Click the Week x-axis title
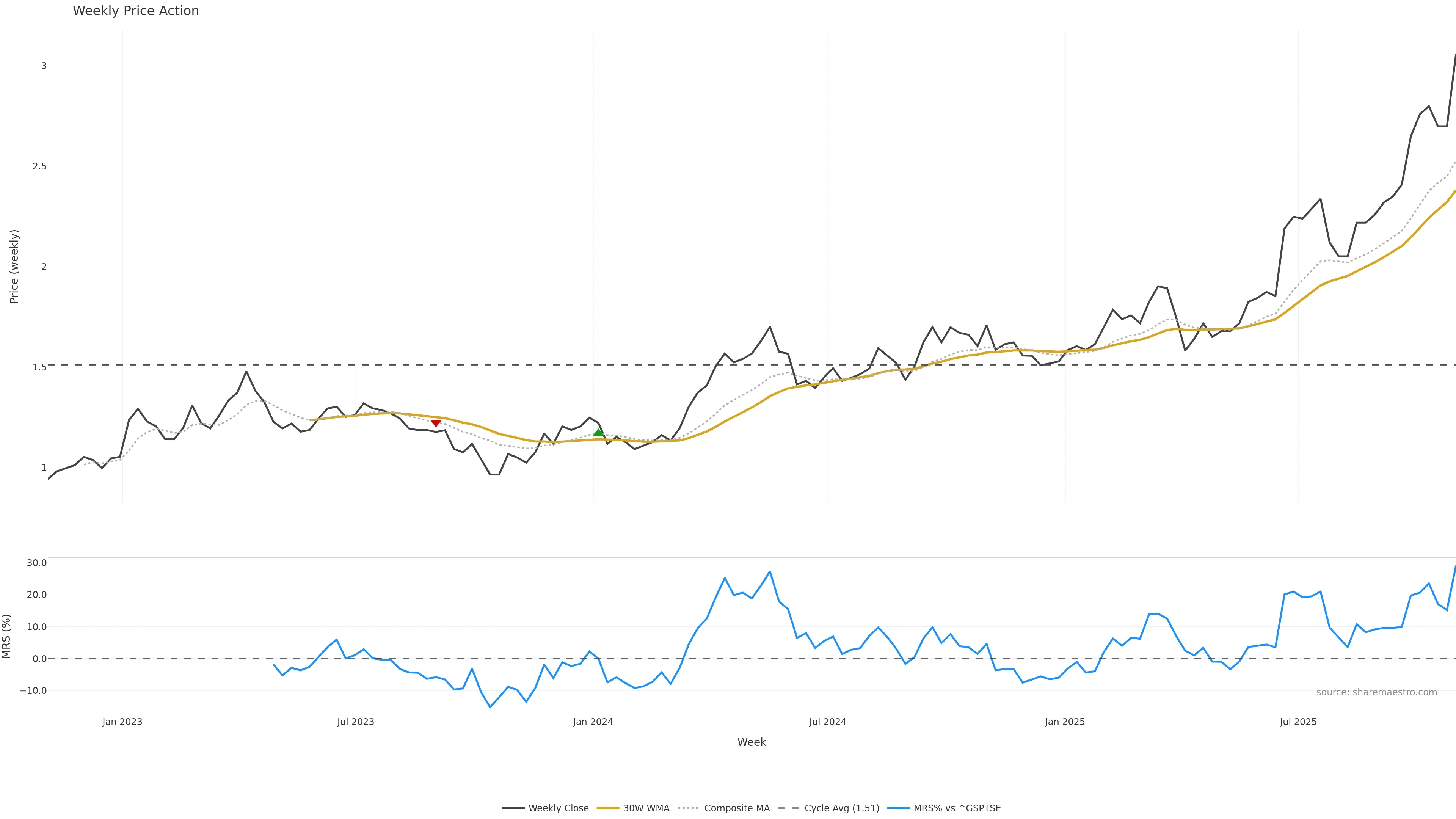Screen dimensions: 1456x819 pyautogui.click(x=751, y=742)
